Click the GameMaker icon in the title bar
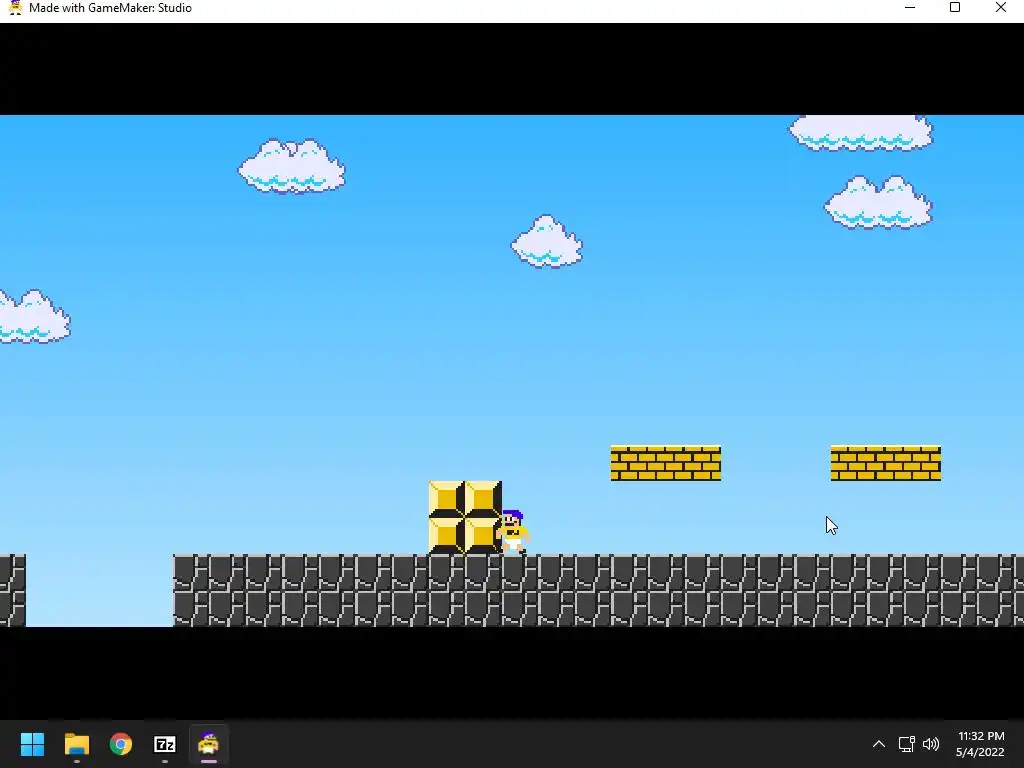The image size is (1024, 768). [15, 8]
